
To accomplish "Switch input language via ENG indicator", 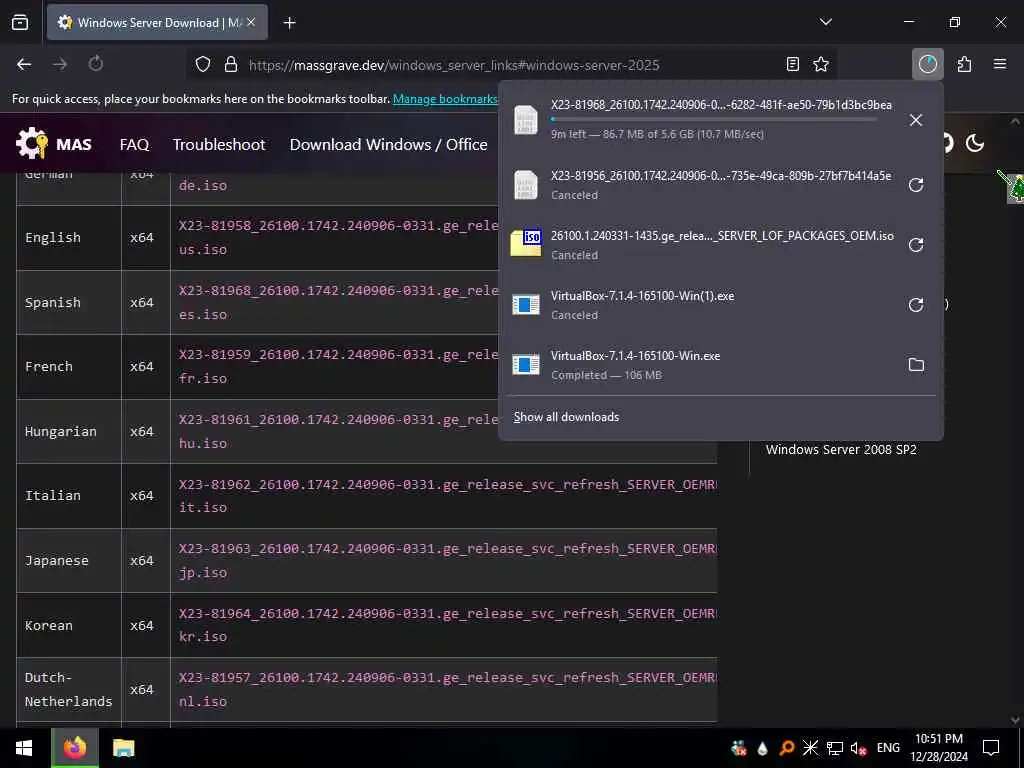I will (888, 748).
